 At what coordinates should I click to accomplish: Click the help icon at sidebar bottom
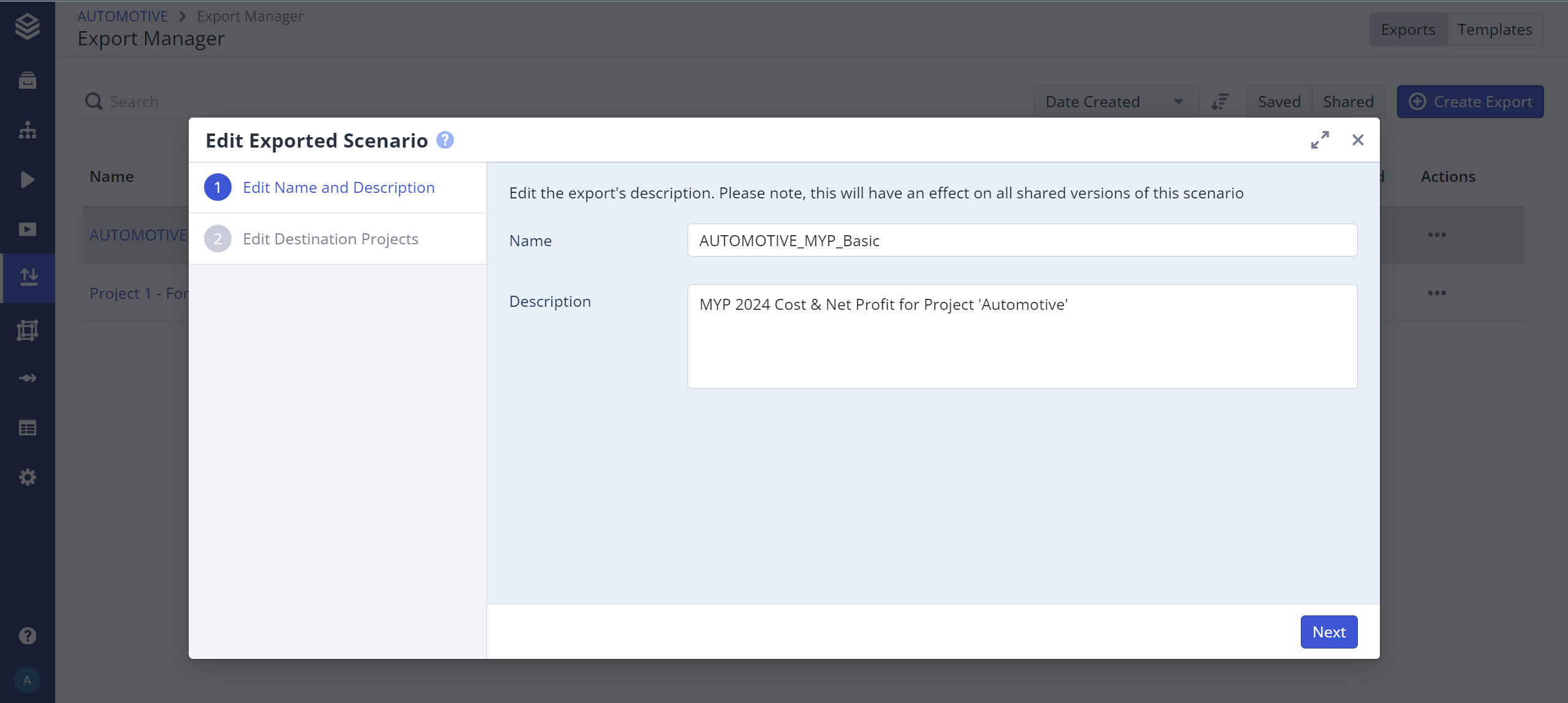(x=28, y=636)
